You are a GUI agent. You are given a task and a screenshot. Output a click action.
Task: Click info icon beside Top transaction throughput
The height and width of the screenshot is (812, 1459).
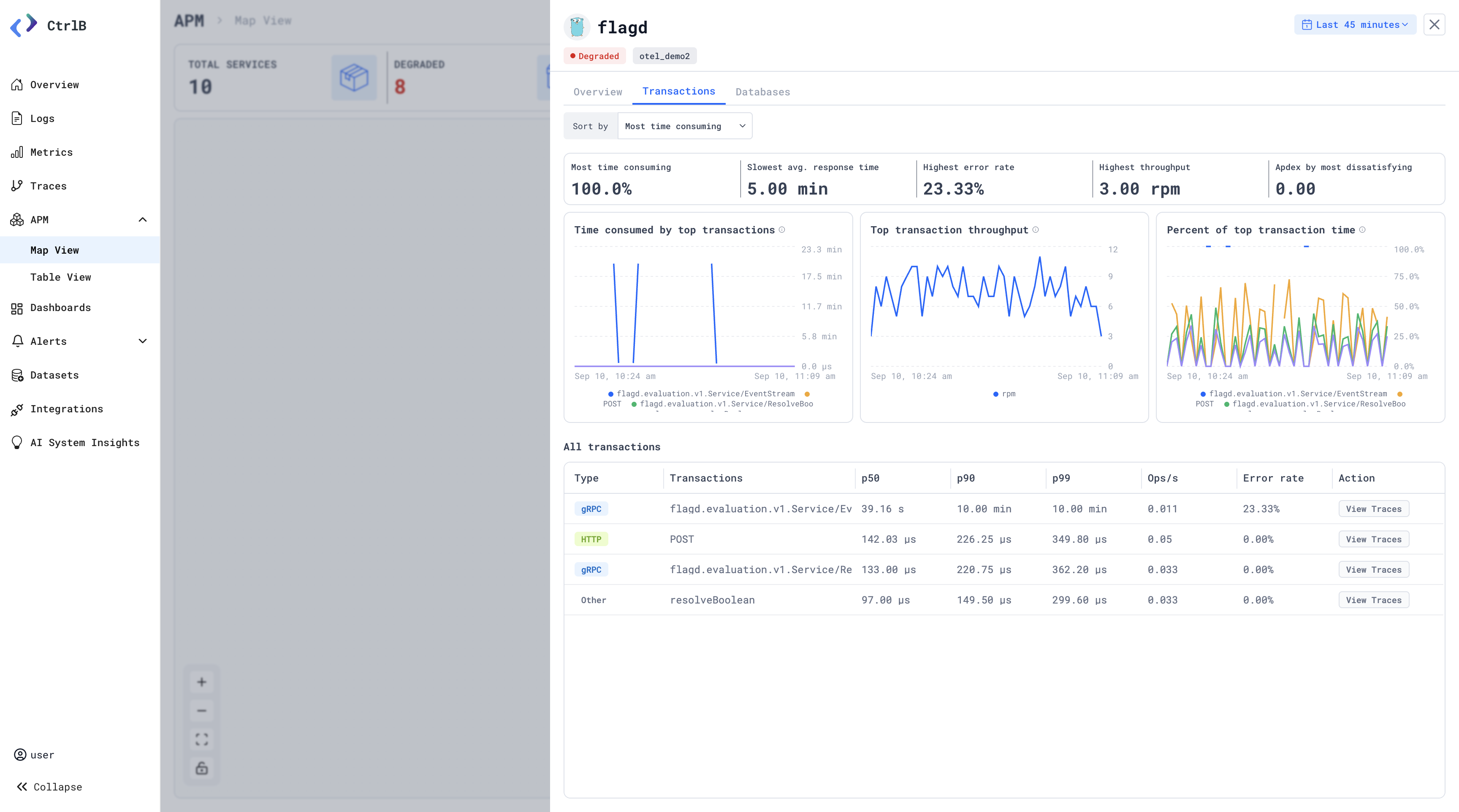[x=1036, y=230]
